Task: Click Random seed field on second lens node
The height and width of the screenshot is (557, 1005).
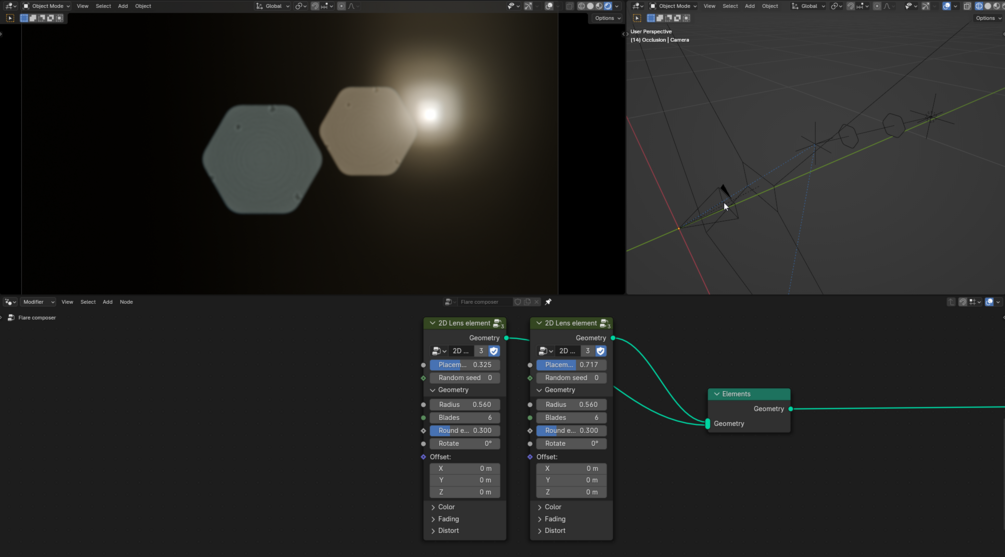Action: (x=571, y=378)
